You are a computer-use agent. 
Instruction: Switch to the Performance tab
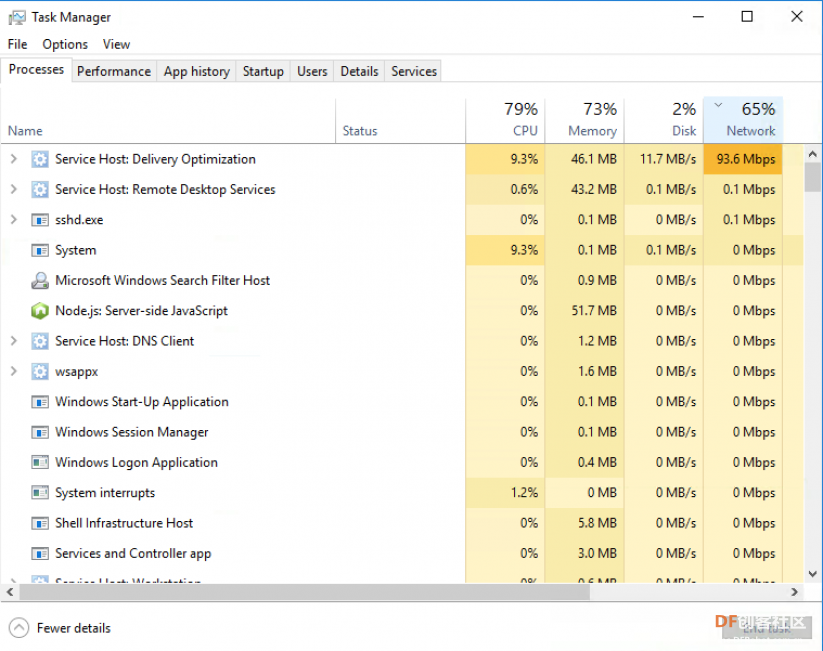114,71
